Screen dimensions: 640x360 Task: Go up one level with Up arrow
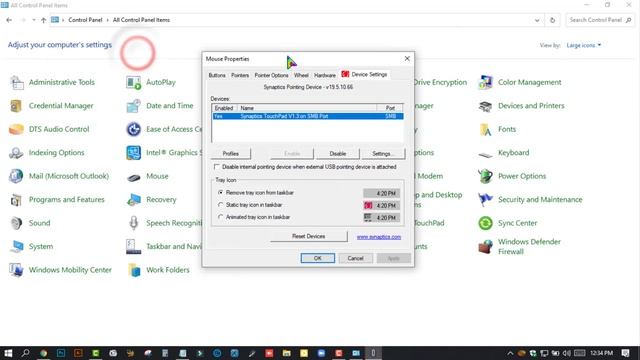(x=43, y=20)
